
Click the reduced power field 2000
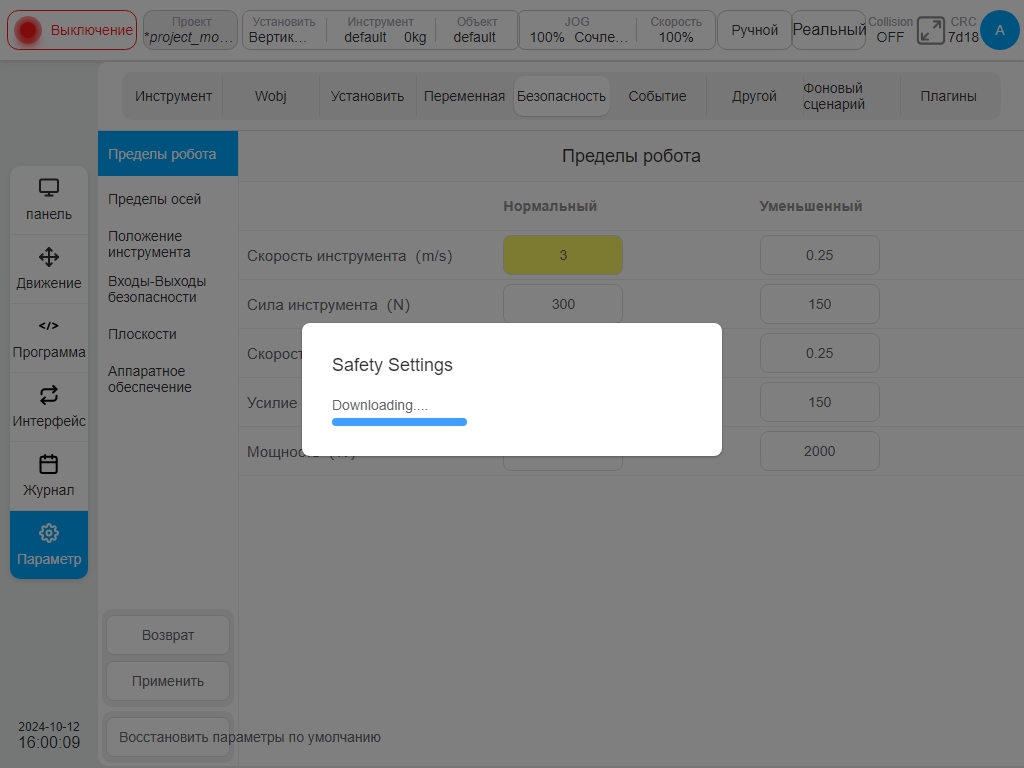tap(820, 451)
